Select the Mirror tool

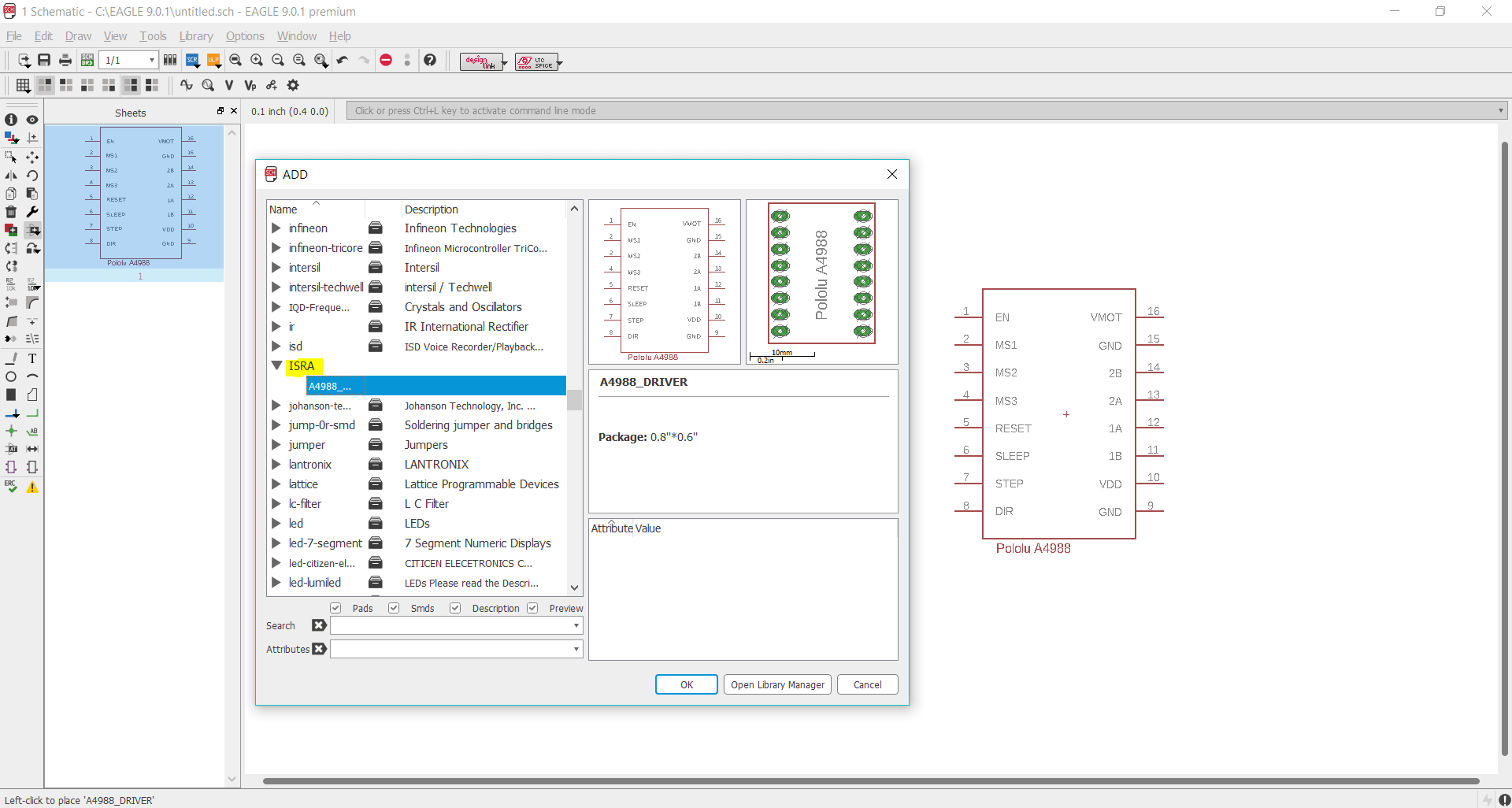tap(11, 176)
